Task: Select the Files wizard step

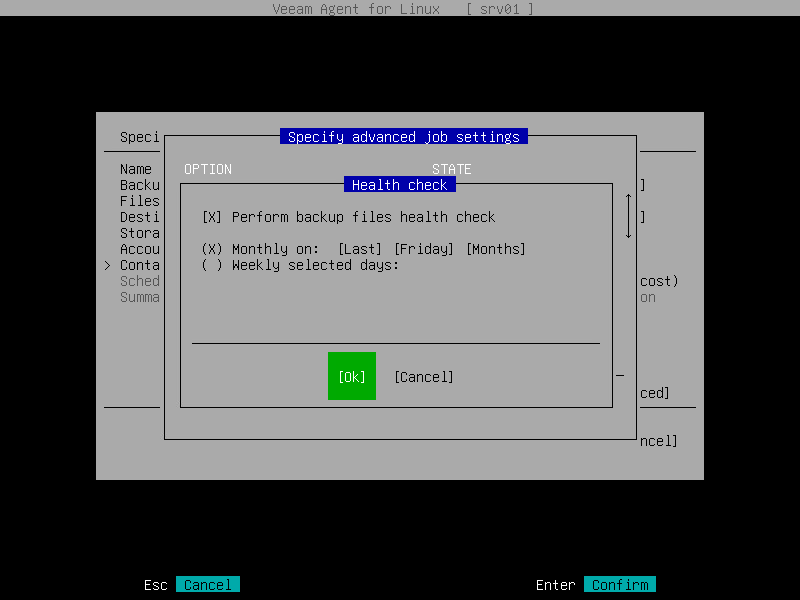Action: (x=140, y=201)
